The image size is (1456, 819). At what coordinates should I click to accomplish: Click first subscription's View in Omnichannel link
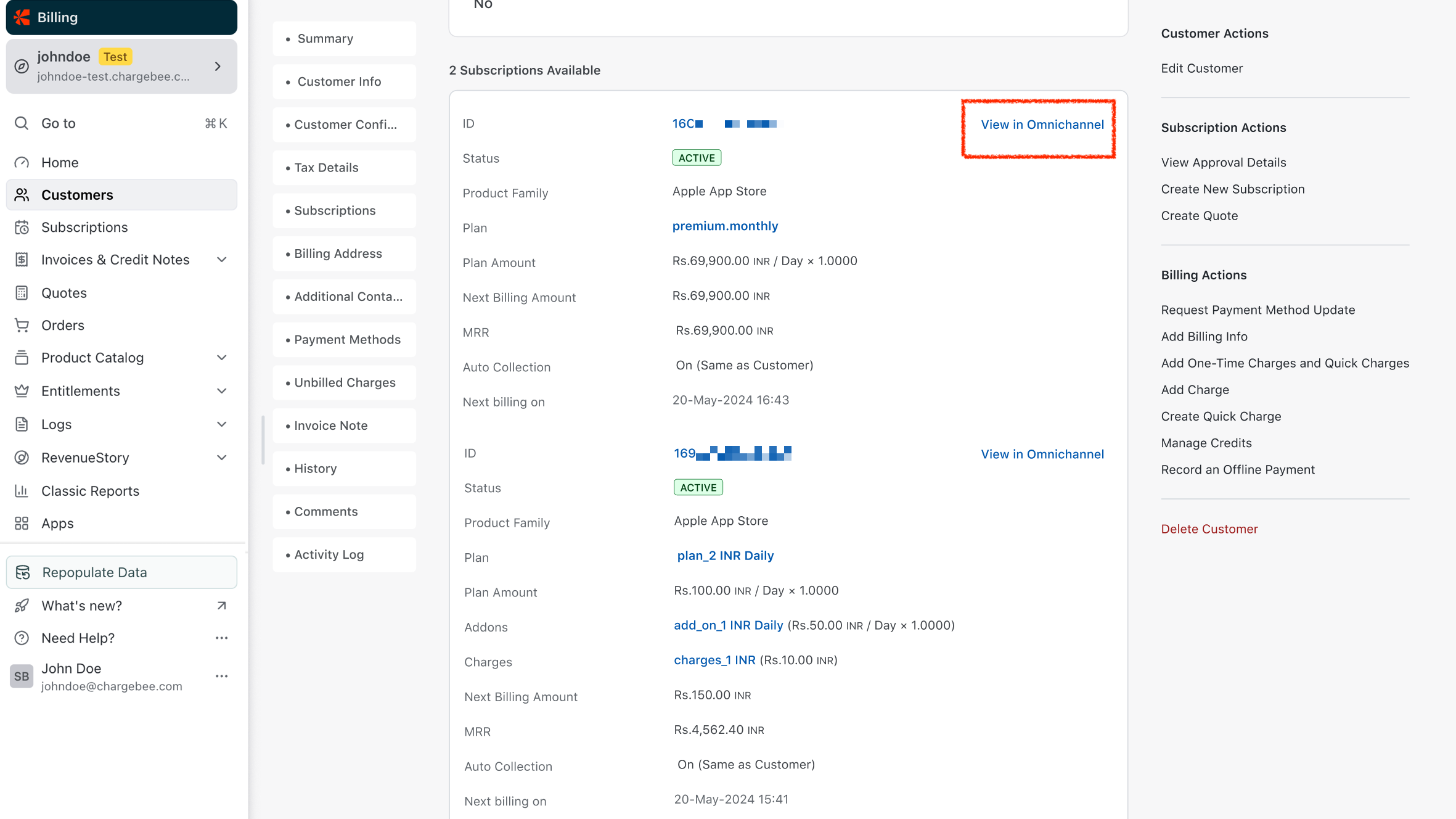(1042, 125)
